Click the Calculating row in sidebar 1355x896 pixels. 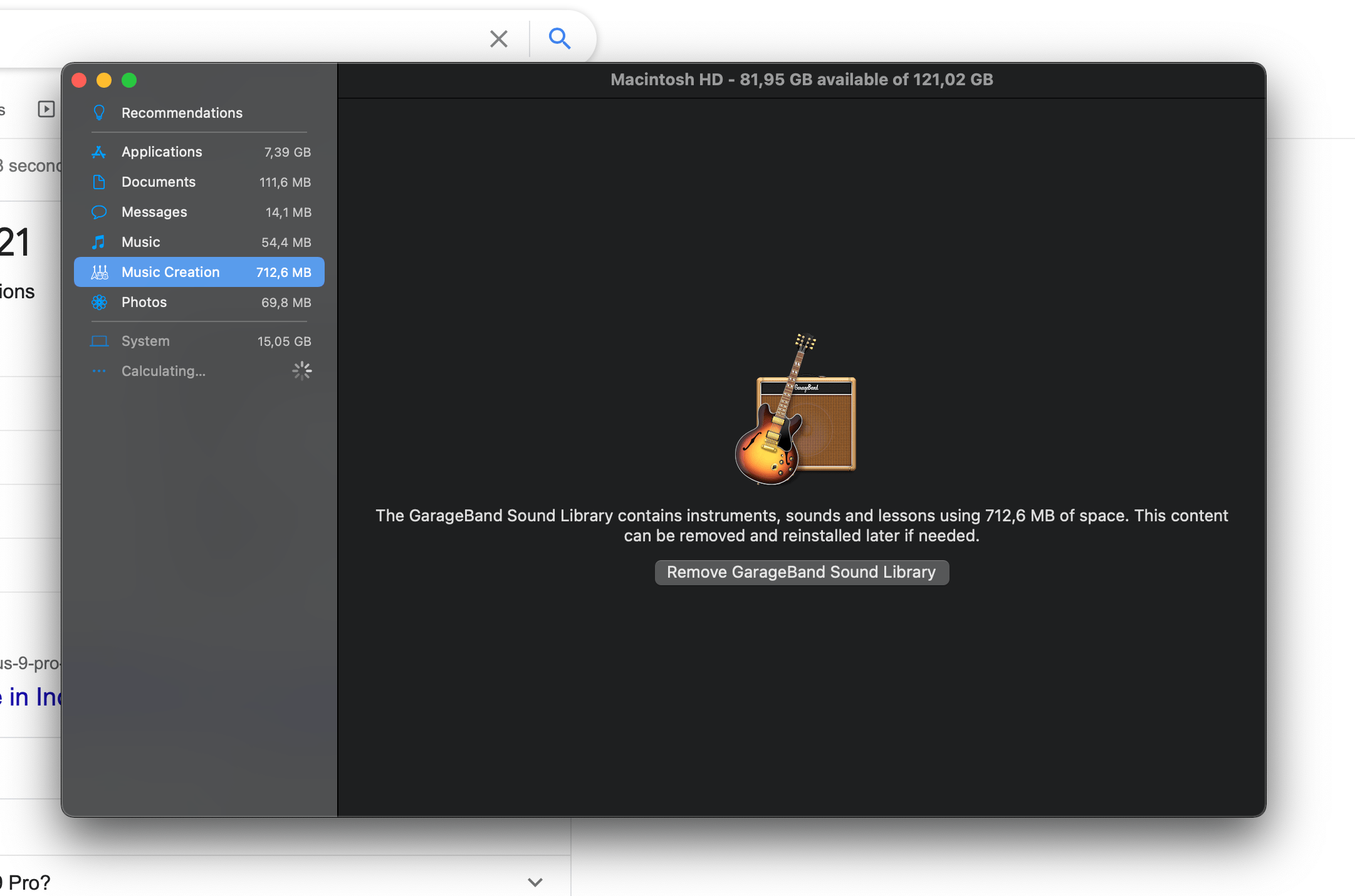click(164, 371)
